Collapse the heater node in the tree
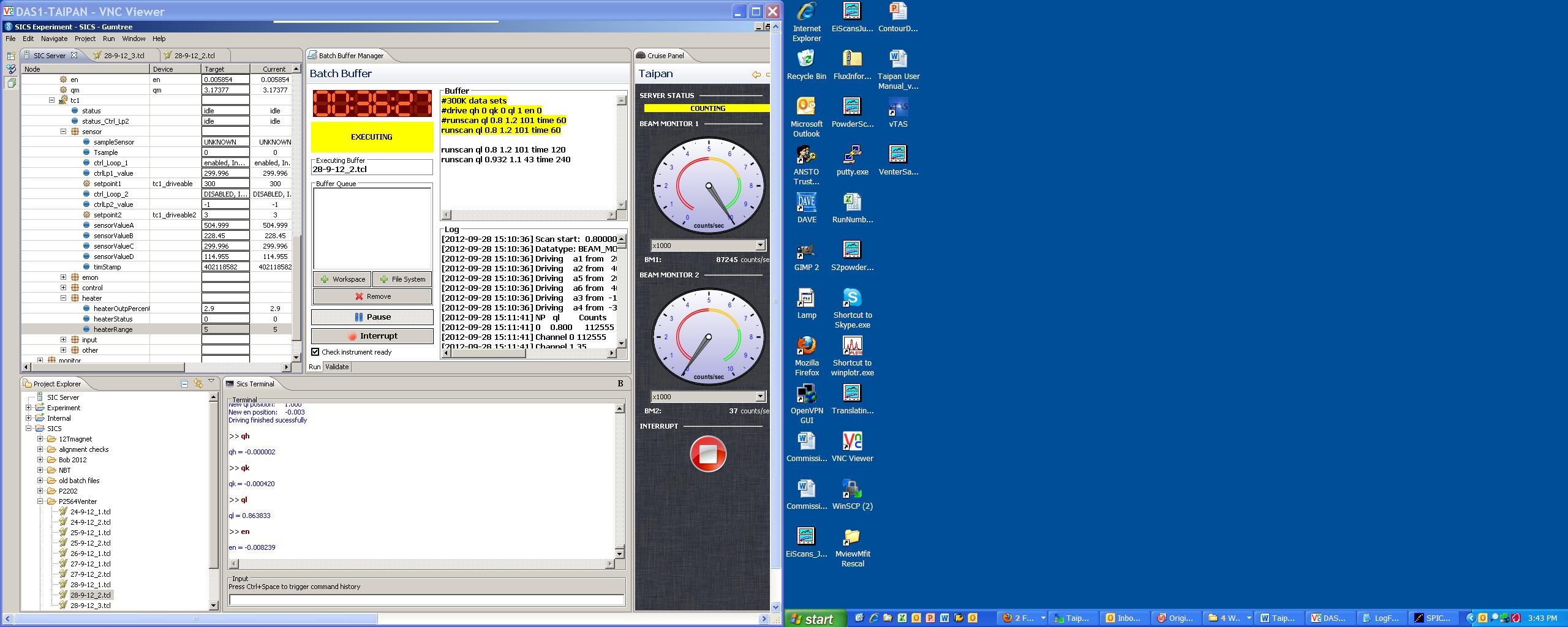The image size is (1568, 627). tap(63, 298)
